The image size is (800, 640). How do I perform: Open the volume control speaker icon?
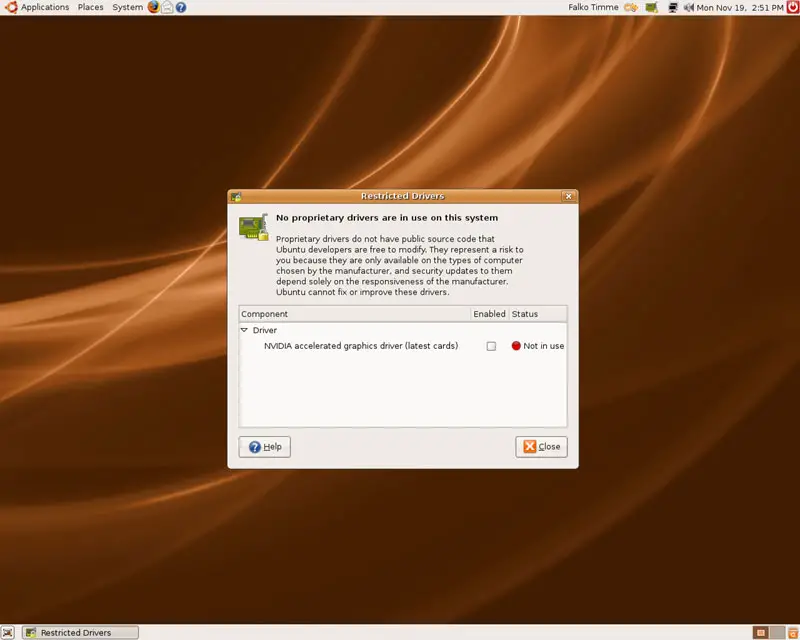click(689, 7)
